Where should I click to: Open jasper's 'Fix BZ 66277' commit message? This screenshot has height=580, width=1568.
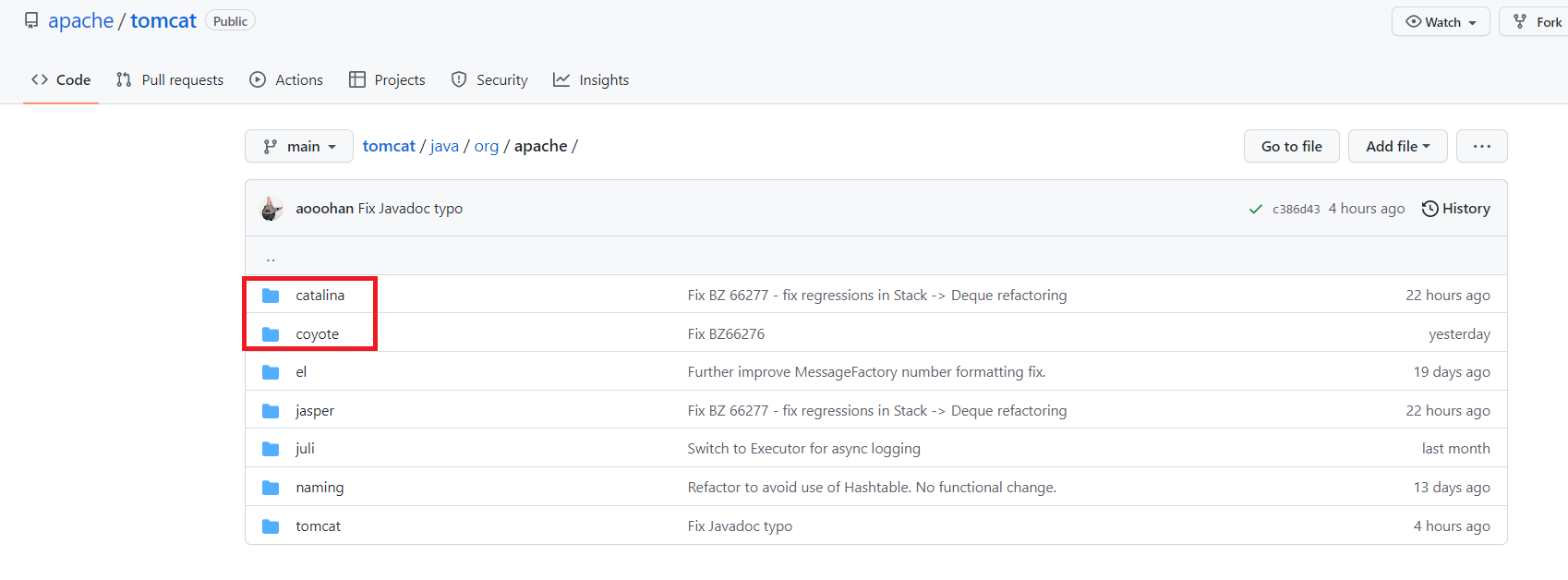point(876,411)
